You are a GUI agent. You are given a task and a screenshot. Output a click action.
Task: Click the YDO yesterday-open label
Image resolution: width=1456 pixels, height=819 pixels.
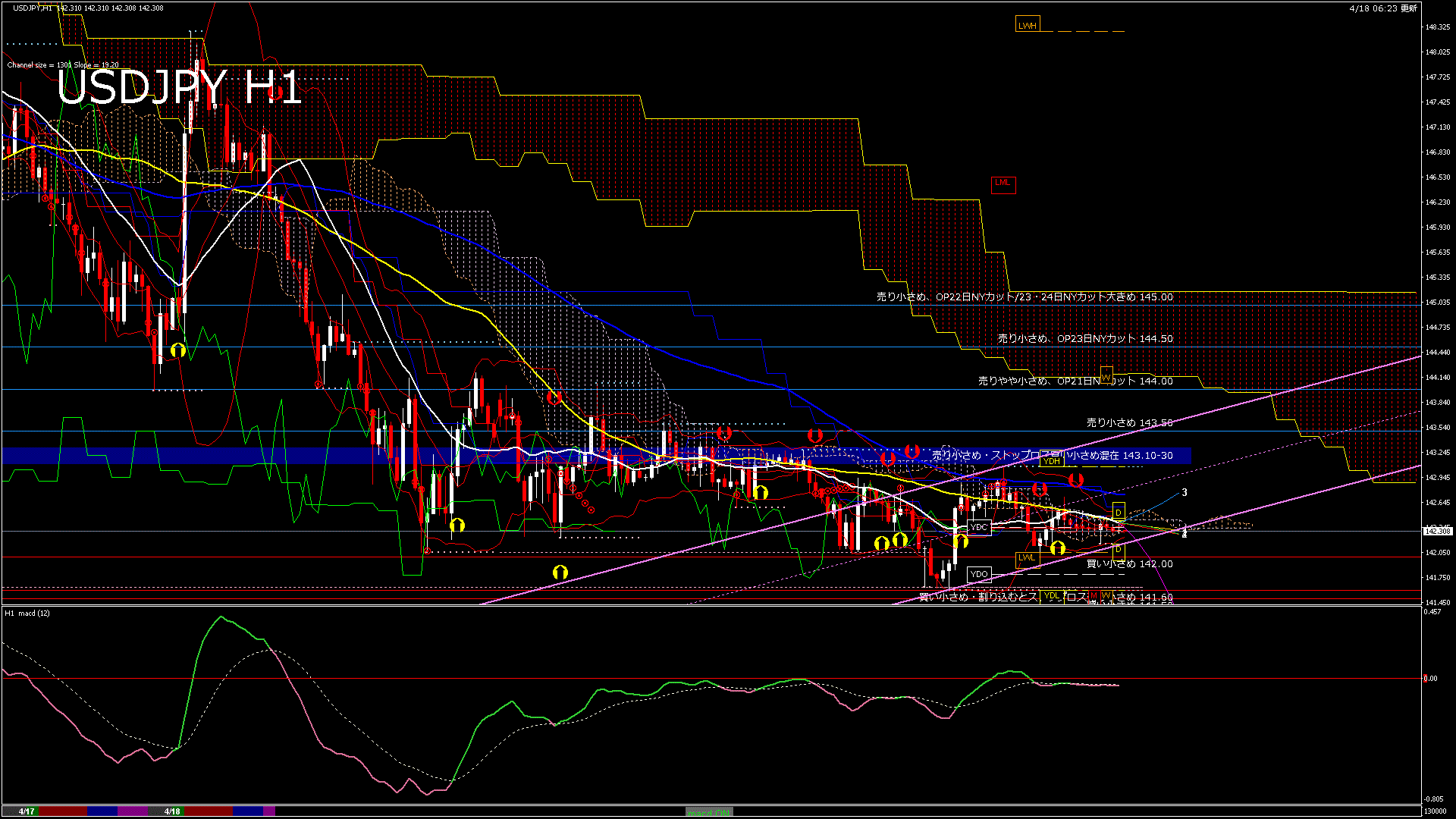979,574
